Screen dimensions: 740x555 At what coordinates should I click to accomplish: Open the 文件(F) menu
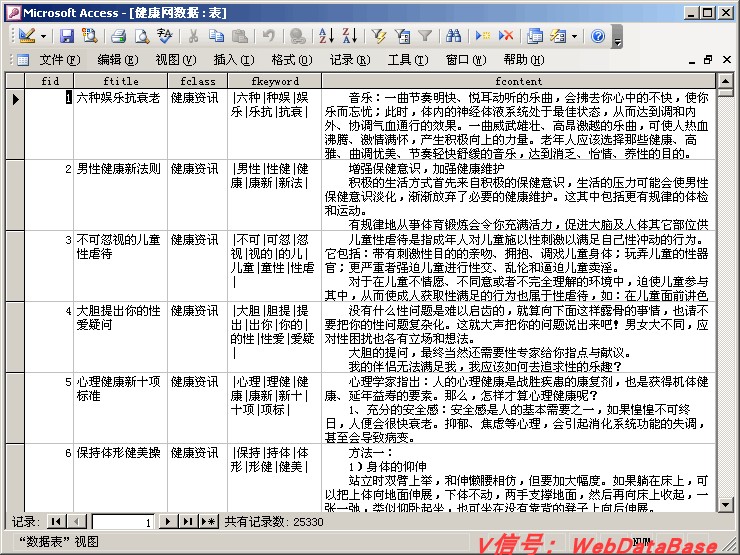(x=60, y=60)
